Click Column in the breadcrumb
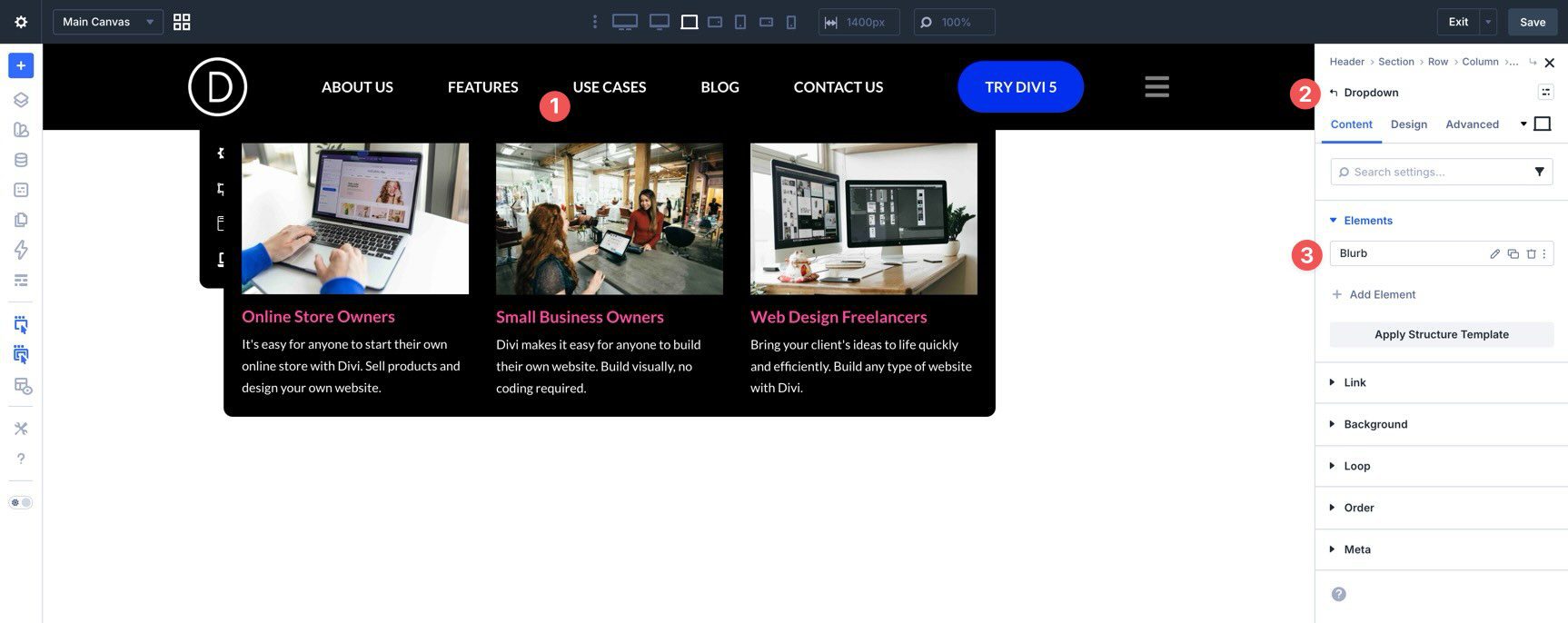 click(x=1480, y=62)
